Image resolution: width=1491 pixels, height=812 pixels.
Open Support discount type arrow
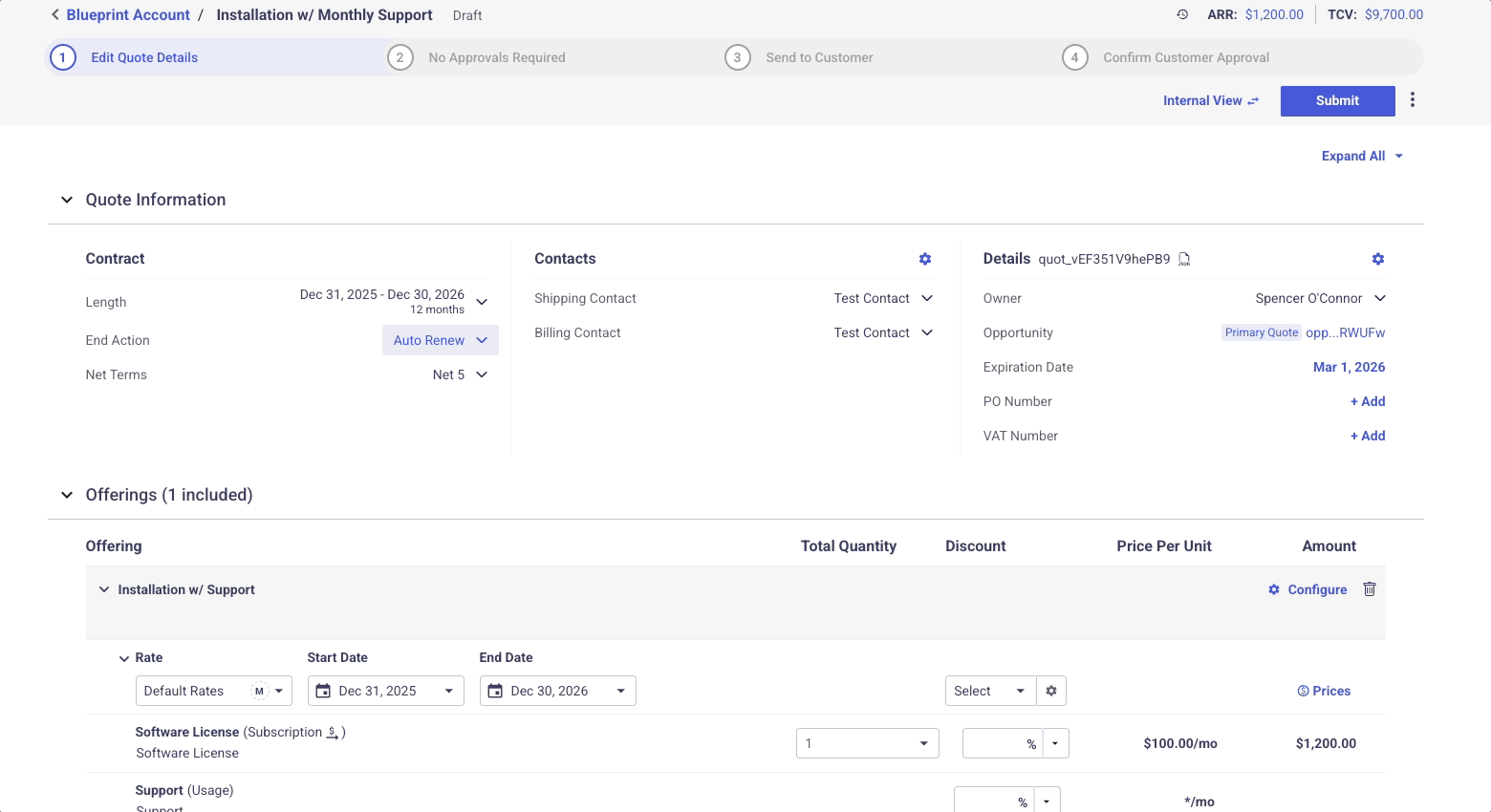point(1047,801)
